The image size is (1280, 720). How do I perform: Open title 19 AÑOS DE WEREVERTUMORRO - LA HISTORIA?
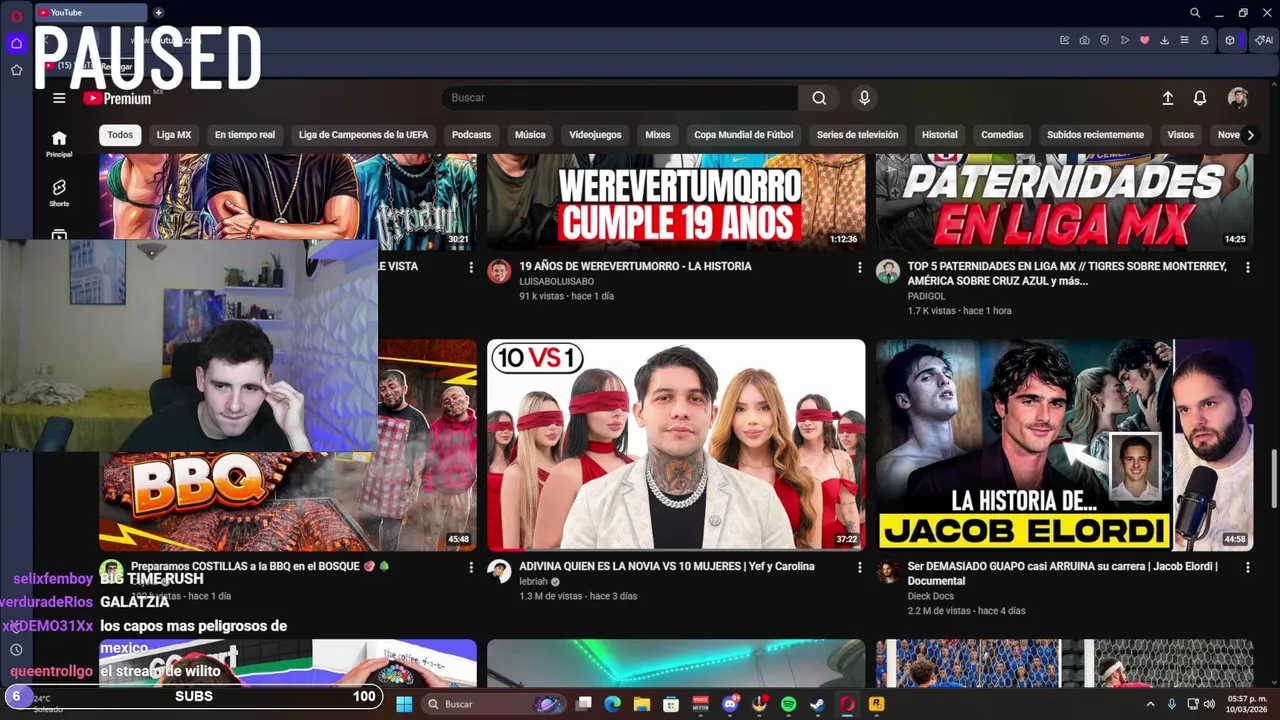[x=635, y=266]
